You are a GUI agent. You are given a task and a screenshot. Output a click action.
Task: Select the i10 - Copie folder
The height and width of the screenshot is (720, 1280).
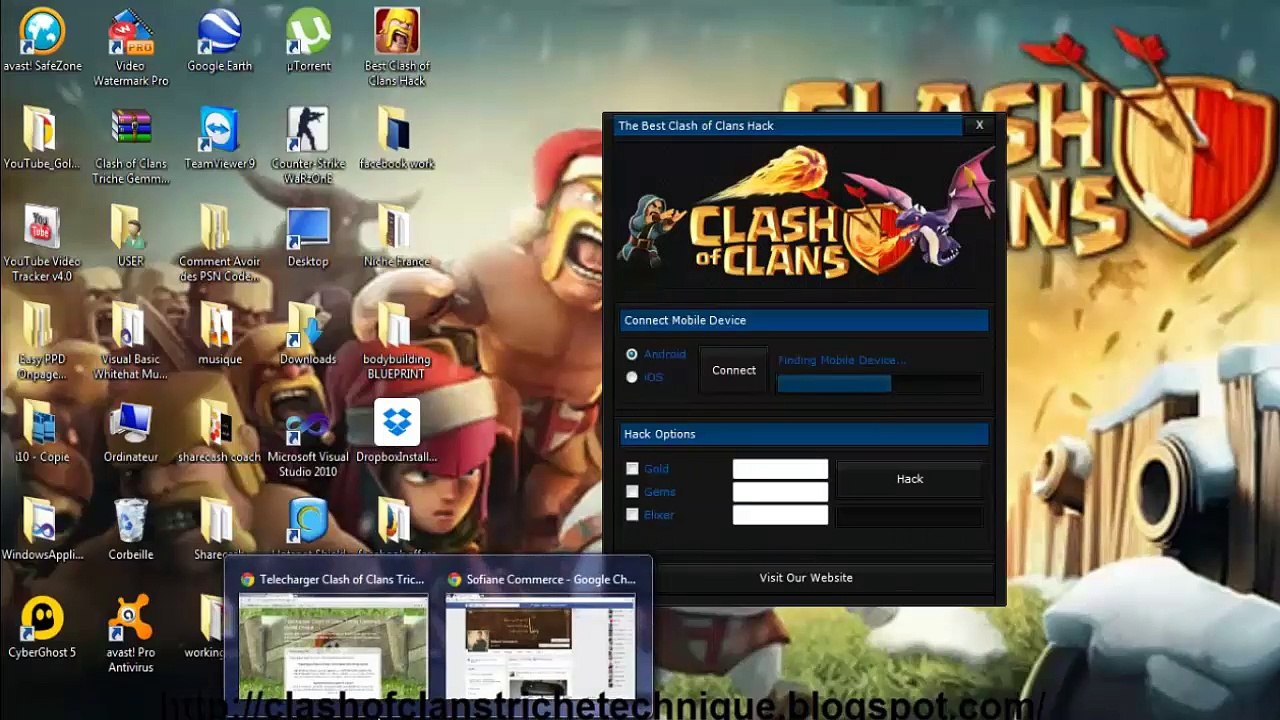click(42, 432)
